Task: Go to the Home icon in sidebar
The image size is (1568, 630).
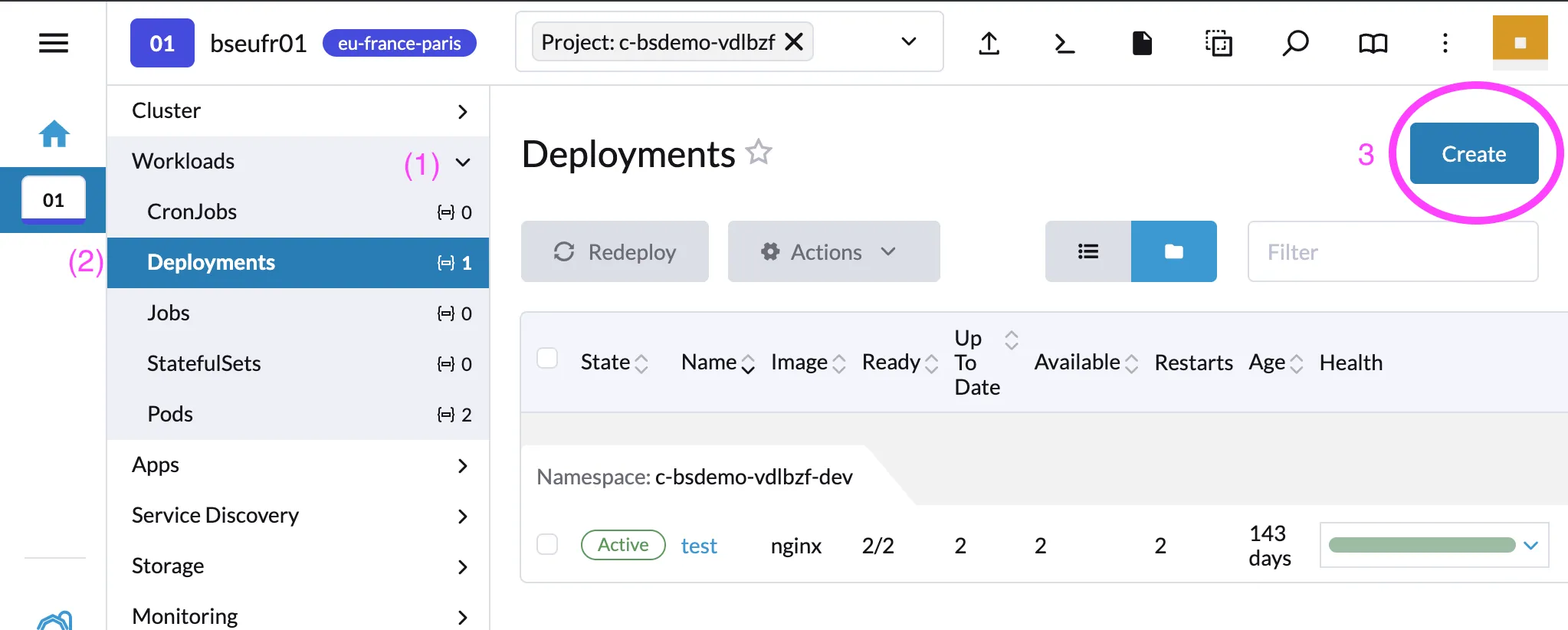Action: click(x=54, y=134)
